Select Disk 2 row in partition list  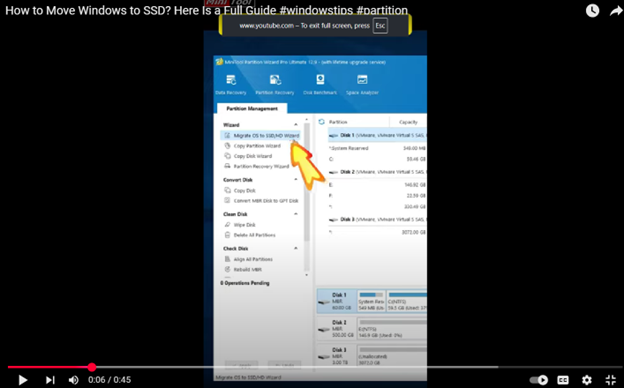377,172
